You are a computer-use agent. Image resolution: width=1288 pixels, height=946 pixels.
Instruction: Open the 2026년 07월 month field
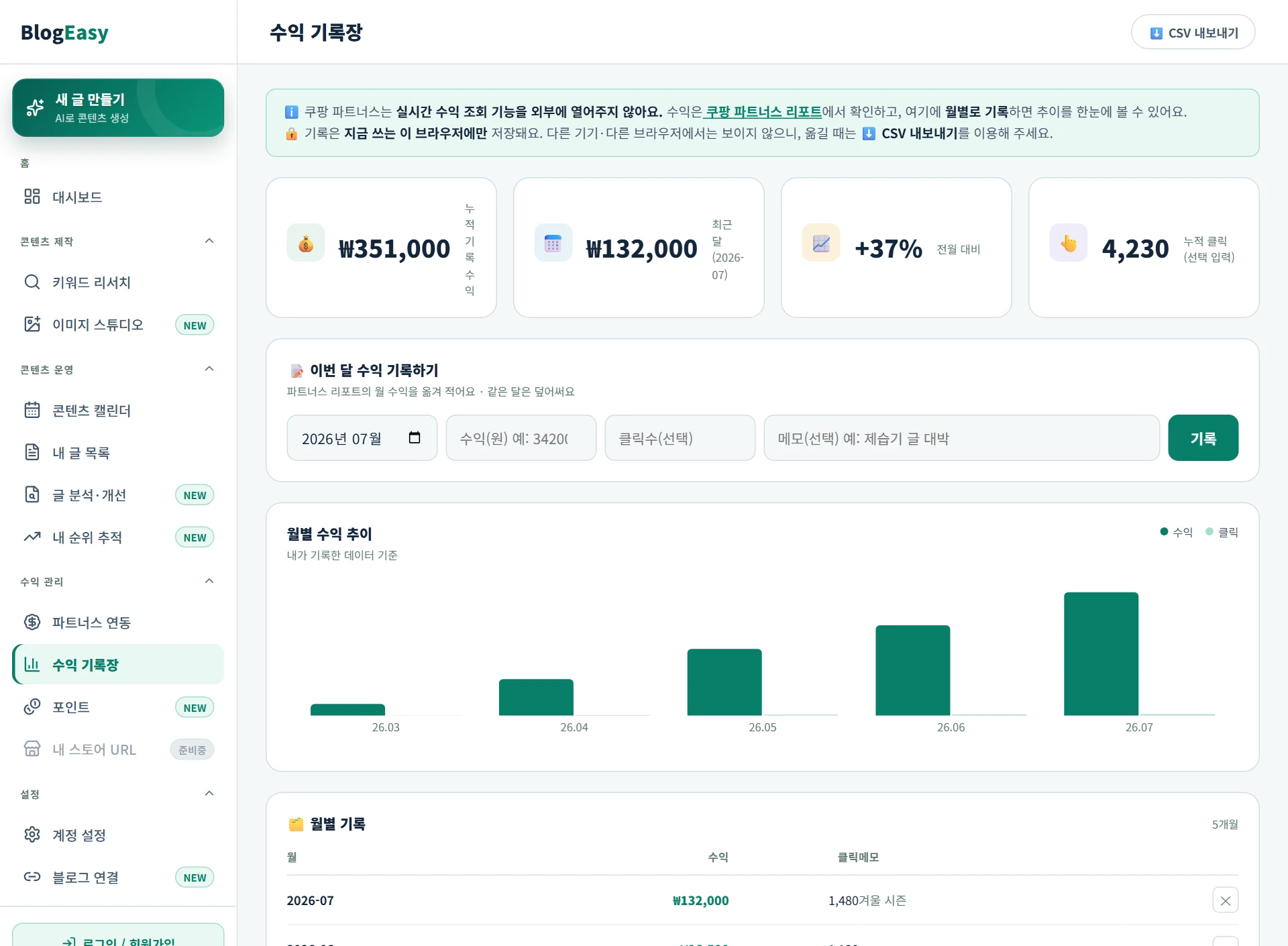362,437
